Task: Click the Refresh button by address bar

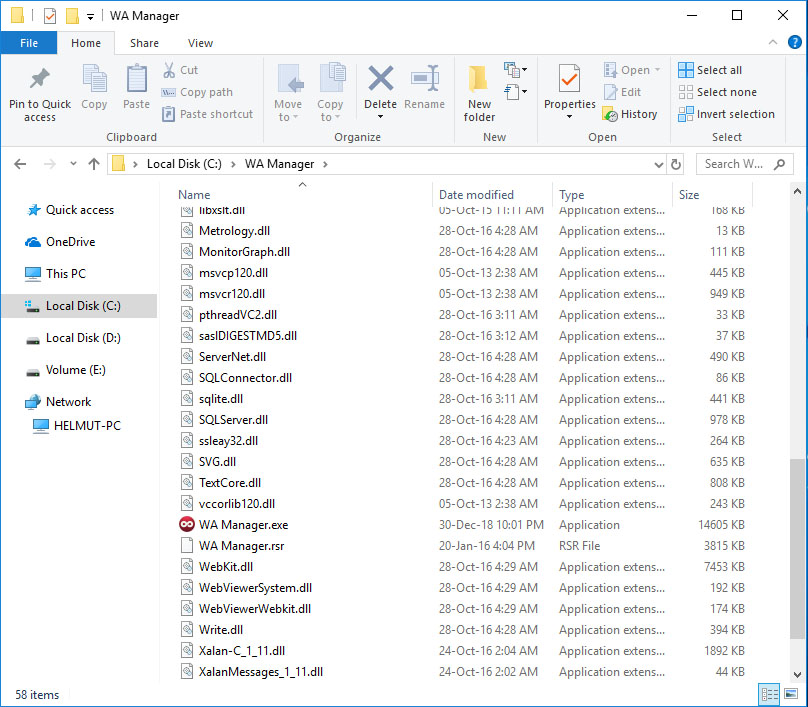Action: [x=676, y=164]
